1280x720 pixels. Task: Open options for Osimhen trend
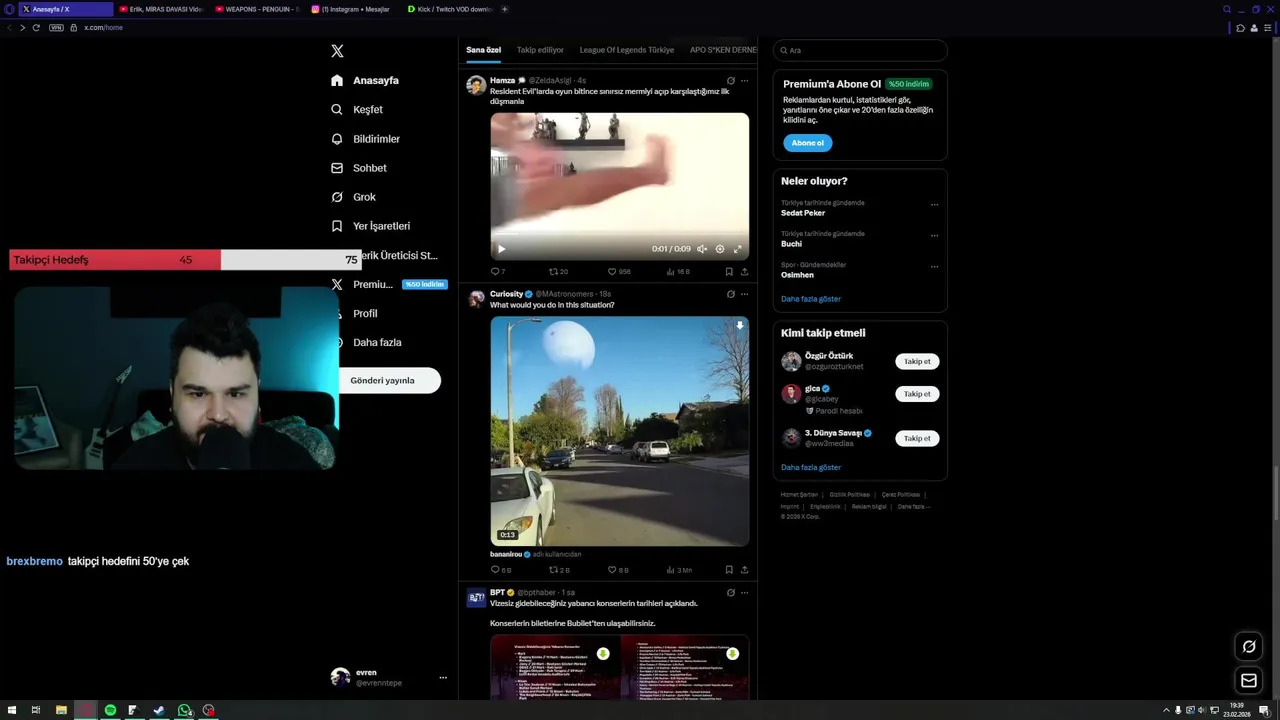click(934, 266)
